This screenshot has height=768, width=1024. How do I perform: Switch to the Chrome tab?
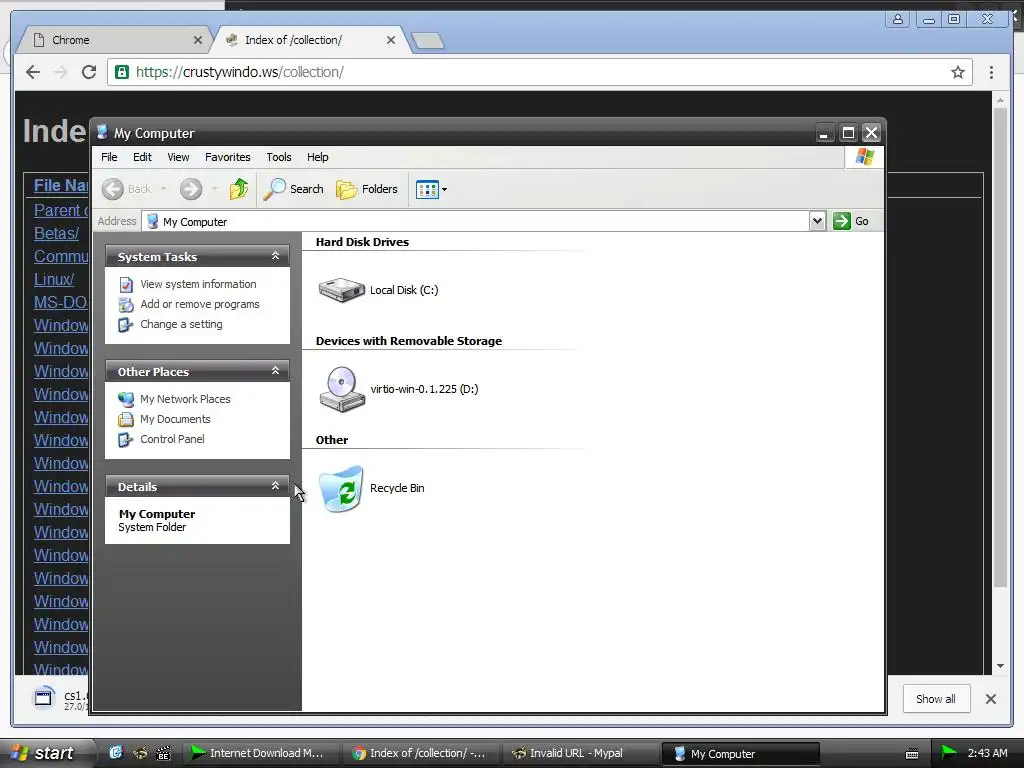tap(114, 40)
